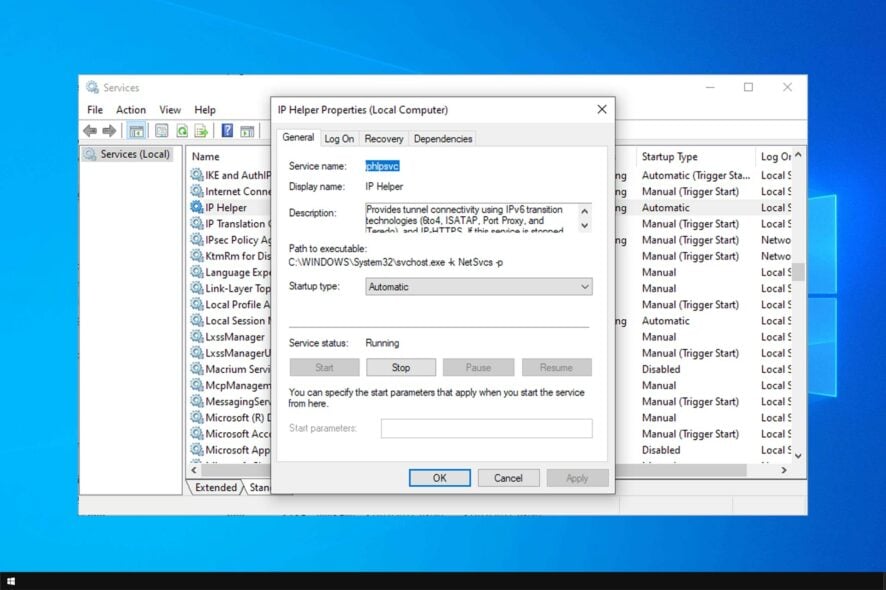Click the greyed-out Pause button

[478, 367]
